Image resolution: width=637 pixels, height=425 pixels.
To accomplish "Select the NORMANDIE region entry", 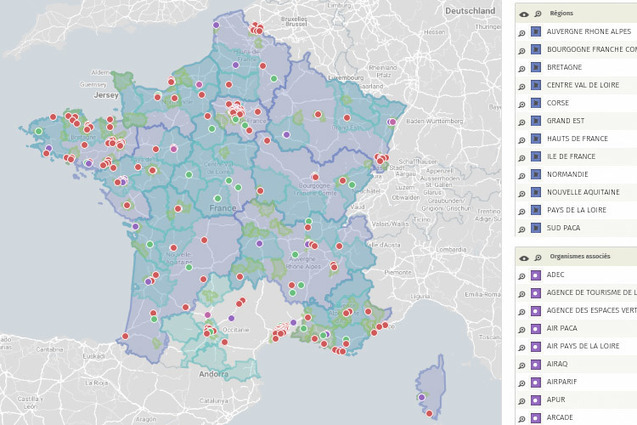I will coord(567,174).
